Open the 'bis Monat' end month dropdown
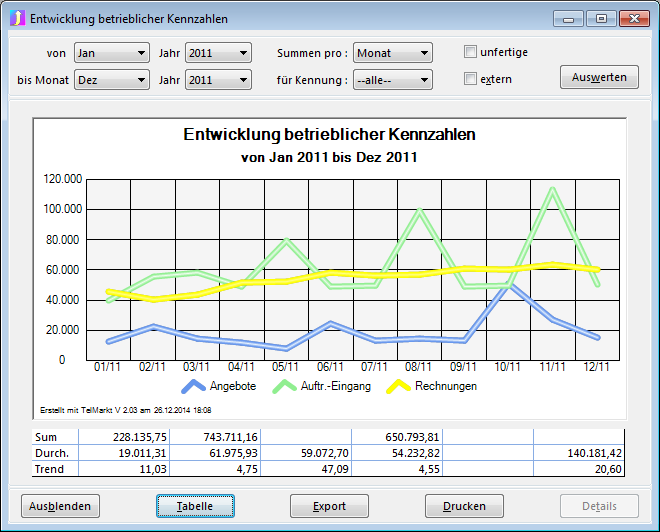The image size is (660, 532). [111, 80]
